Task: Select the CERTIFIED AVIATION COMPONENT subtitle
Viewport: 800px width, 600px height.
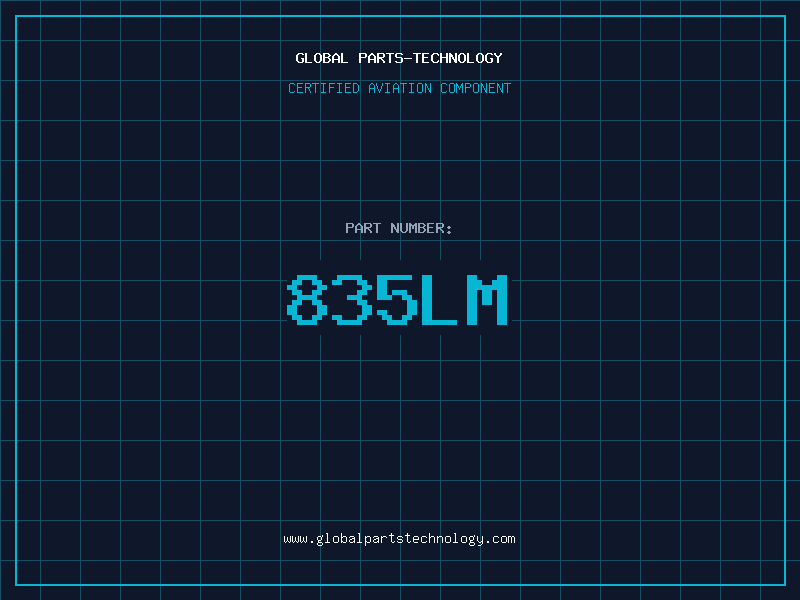Action: pyautogui.click(x=399, y=88)
